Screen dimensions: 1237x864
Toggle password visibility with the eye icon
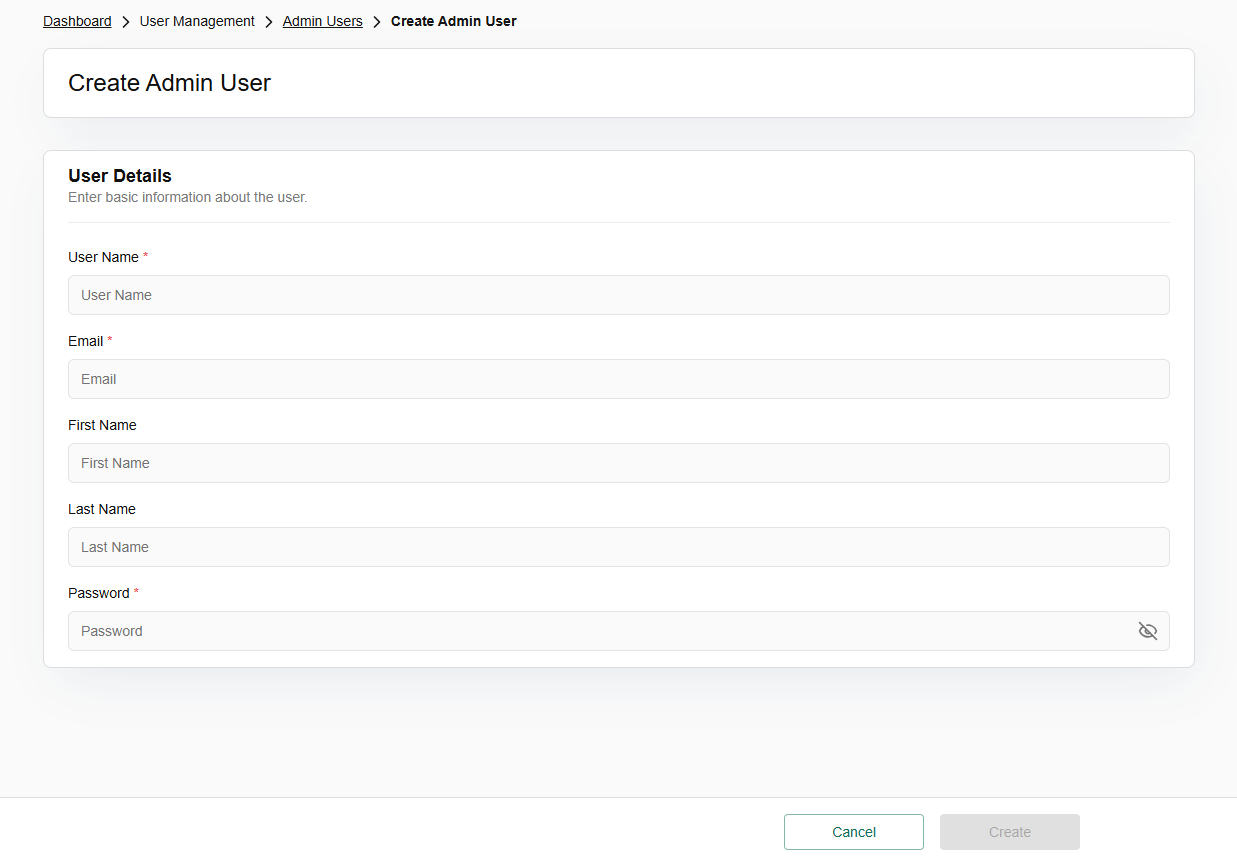[x=1147, y=631]
